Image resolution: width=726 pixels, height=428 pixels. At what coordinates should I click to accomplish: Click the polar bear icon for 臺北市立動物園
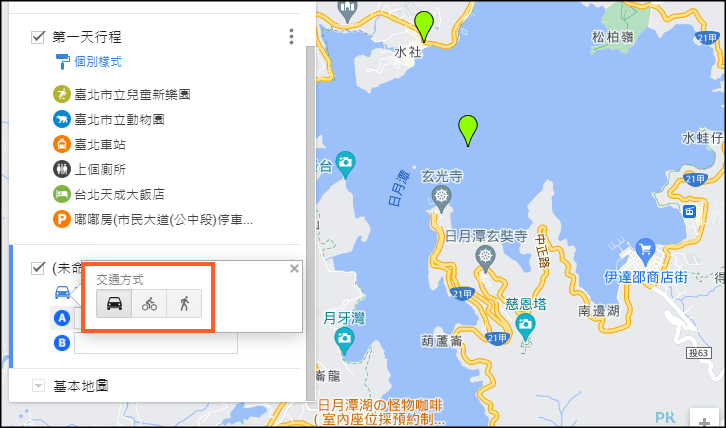62,120
